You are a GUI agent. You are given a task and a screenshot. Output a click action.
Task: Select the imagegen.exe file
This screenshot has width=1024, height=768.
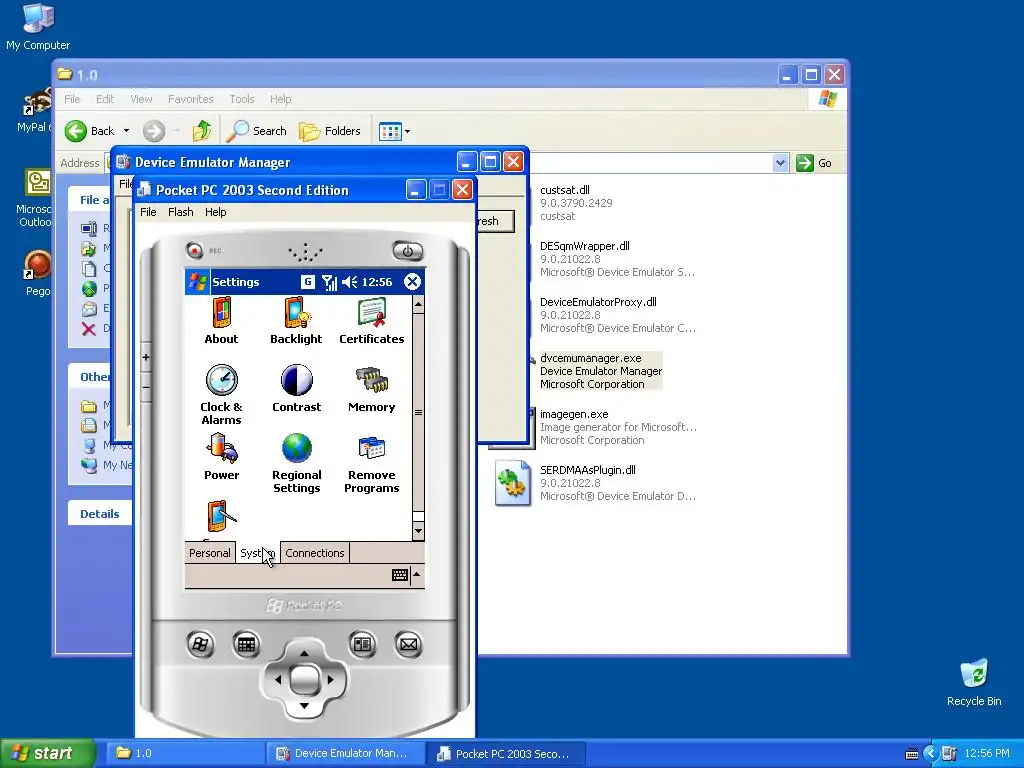618,427
